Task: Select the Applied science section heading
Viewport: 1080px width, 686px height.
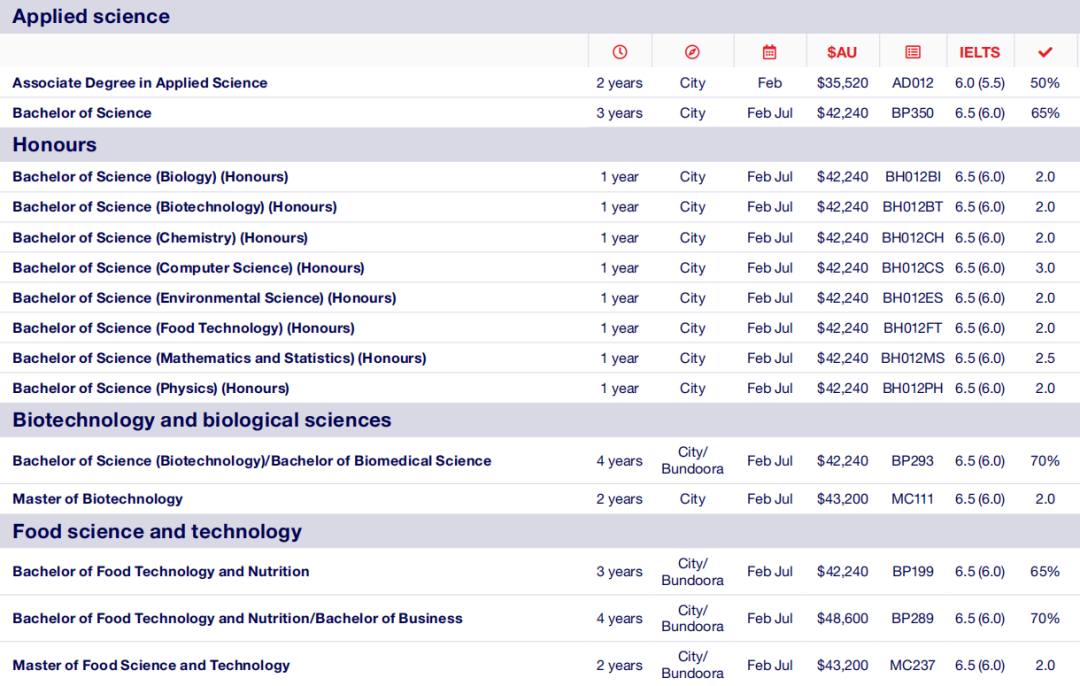Action: (x=91, y=17)
